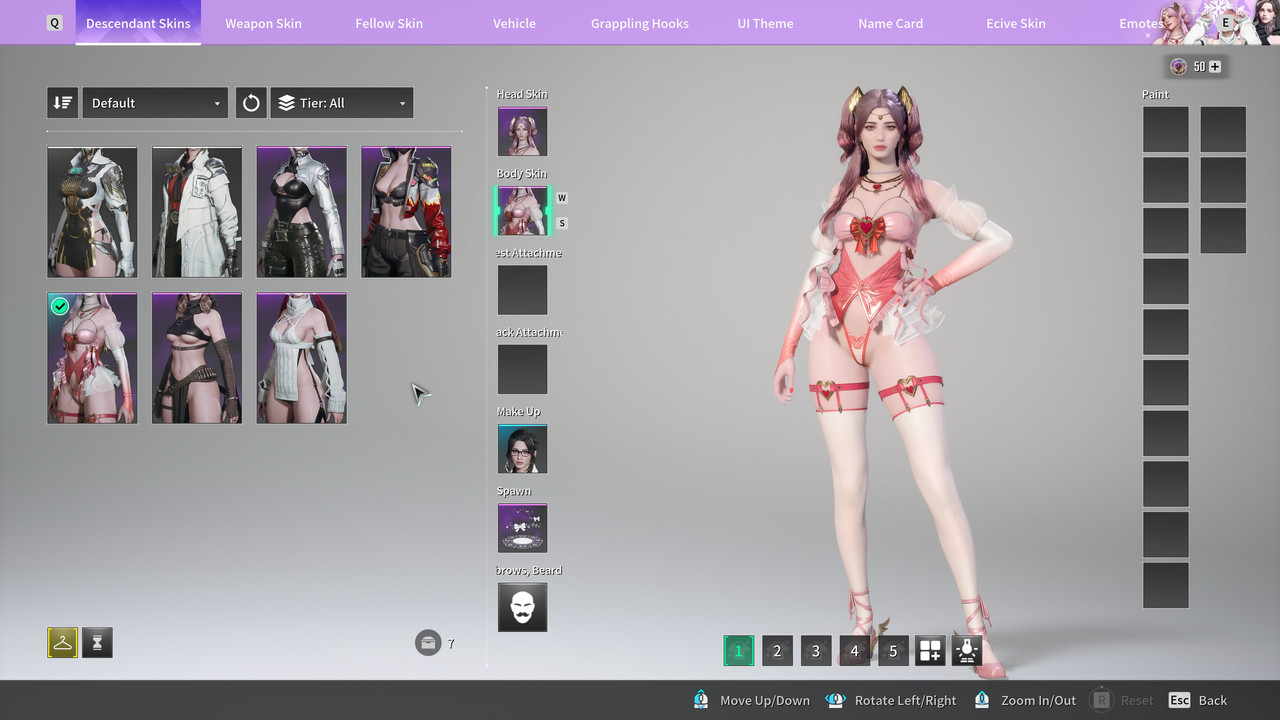Click the Esc Back button

pyautogui.click(x=1198, y=700)
